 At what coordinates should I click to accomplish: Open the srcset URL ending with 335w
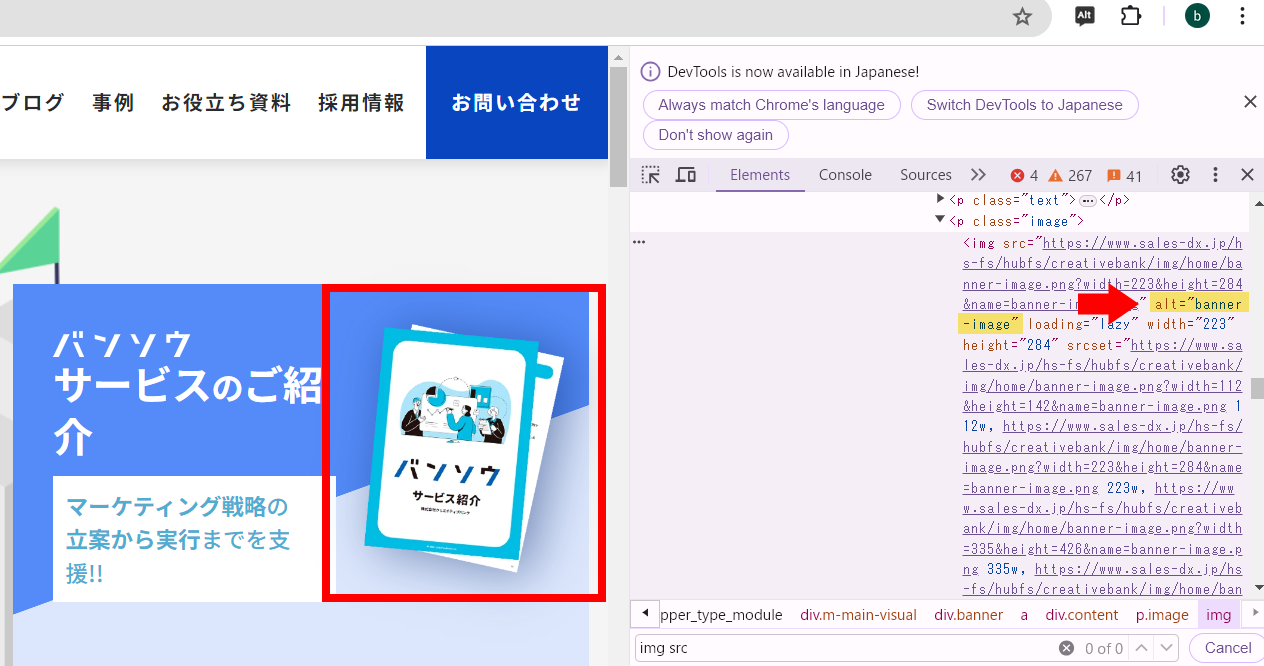(1104, 529)
